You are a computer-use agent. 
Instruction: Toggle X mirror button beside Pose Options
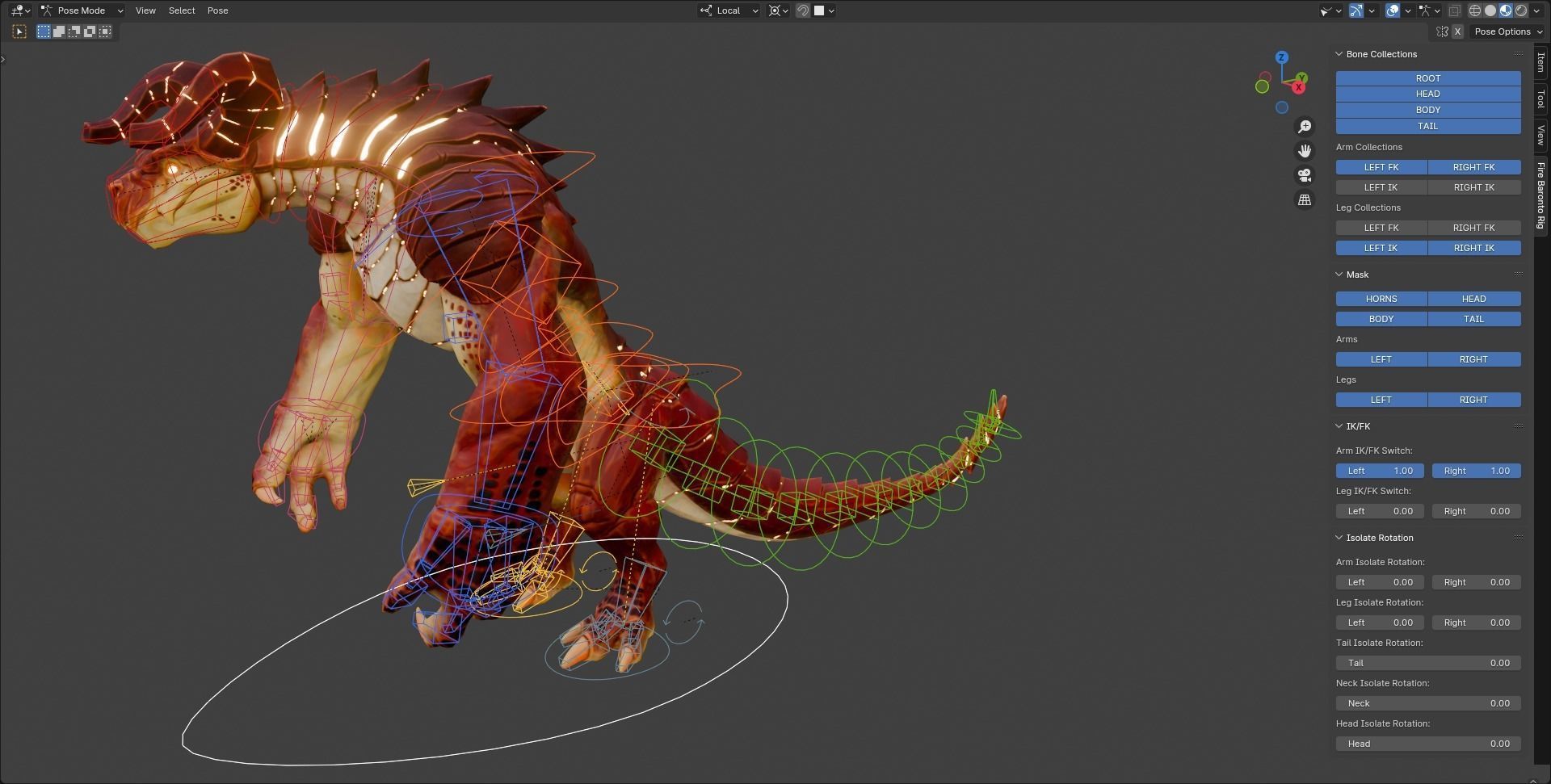(x=1457, y=31)
